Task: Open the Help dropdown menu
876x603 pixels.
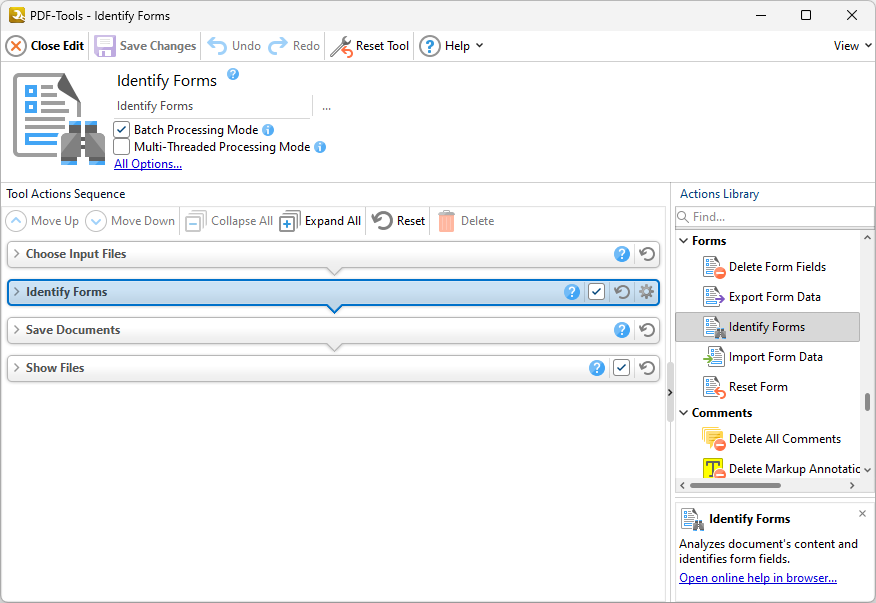Action: pyautogui.click(x=451, y=46)
